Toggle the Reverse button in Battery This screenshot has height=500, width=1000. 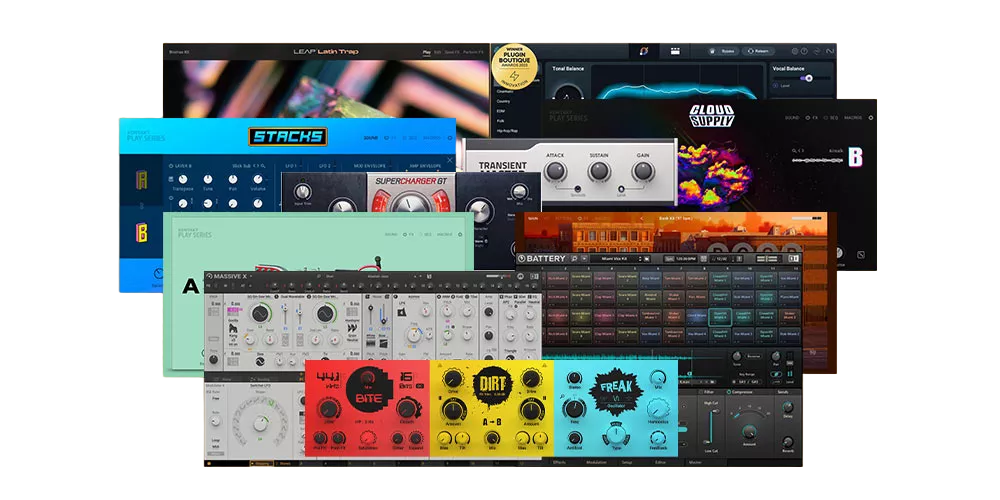(752, 354)
